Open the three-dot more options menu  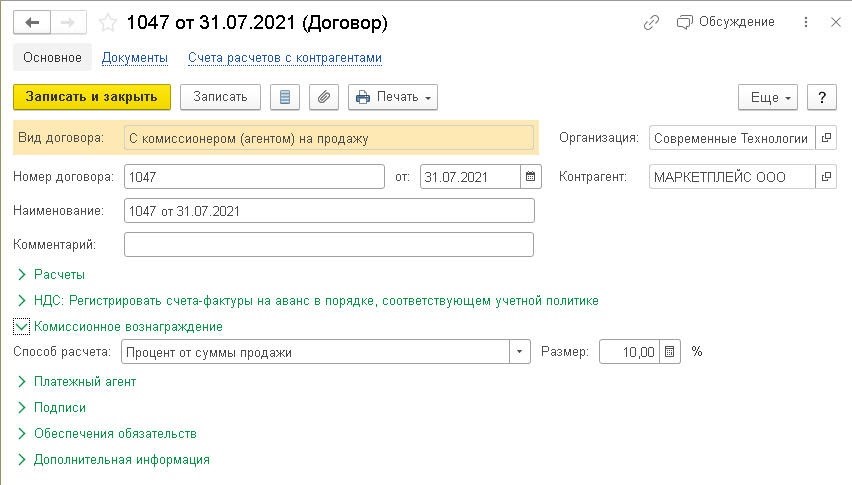point(807,22)
